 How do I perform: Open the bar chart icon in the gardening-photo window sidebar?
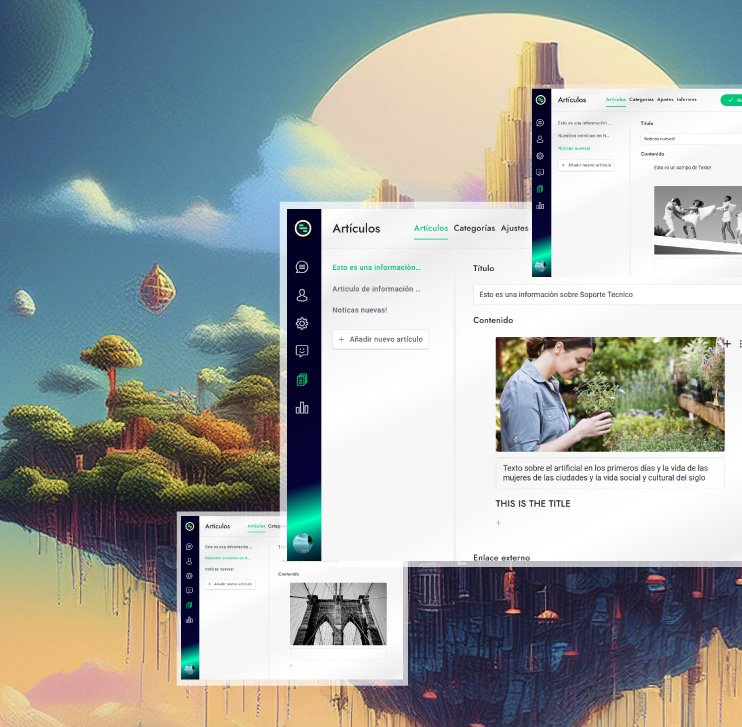tap(302, 408)
